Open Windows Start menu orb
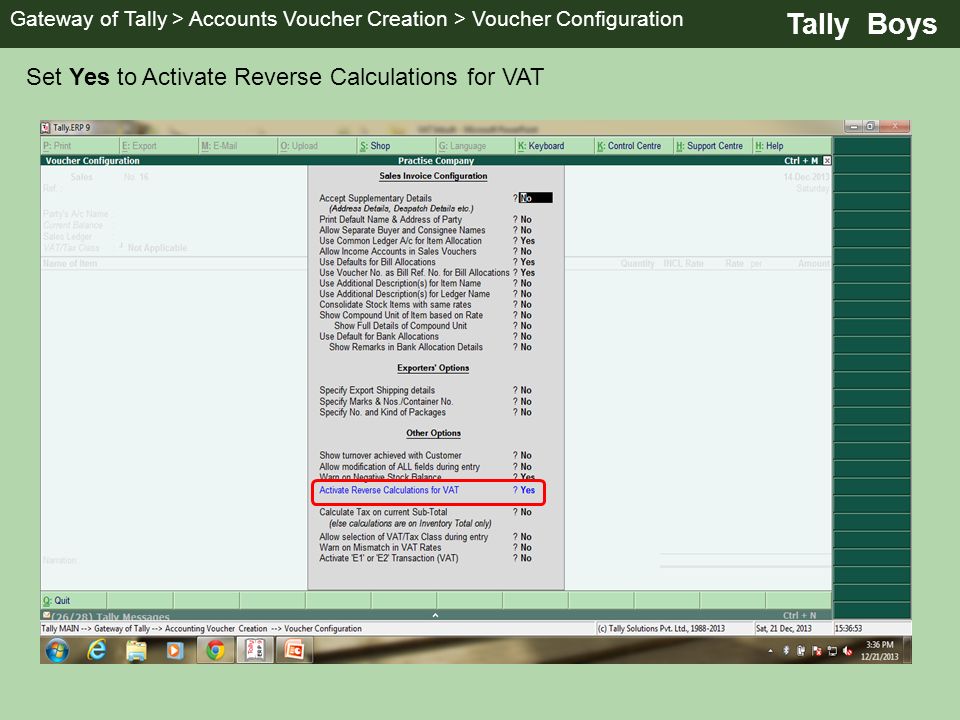 tap(57, 650)
